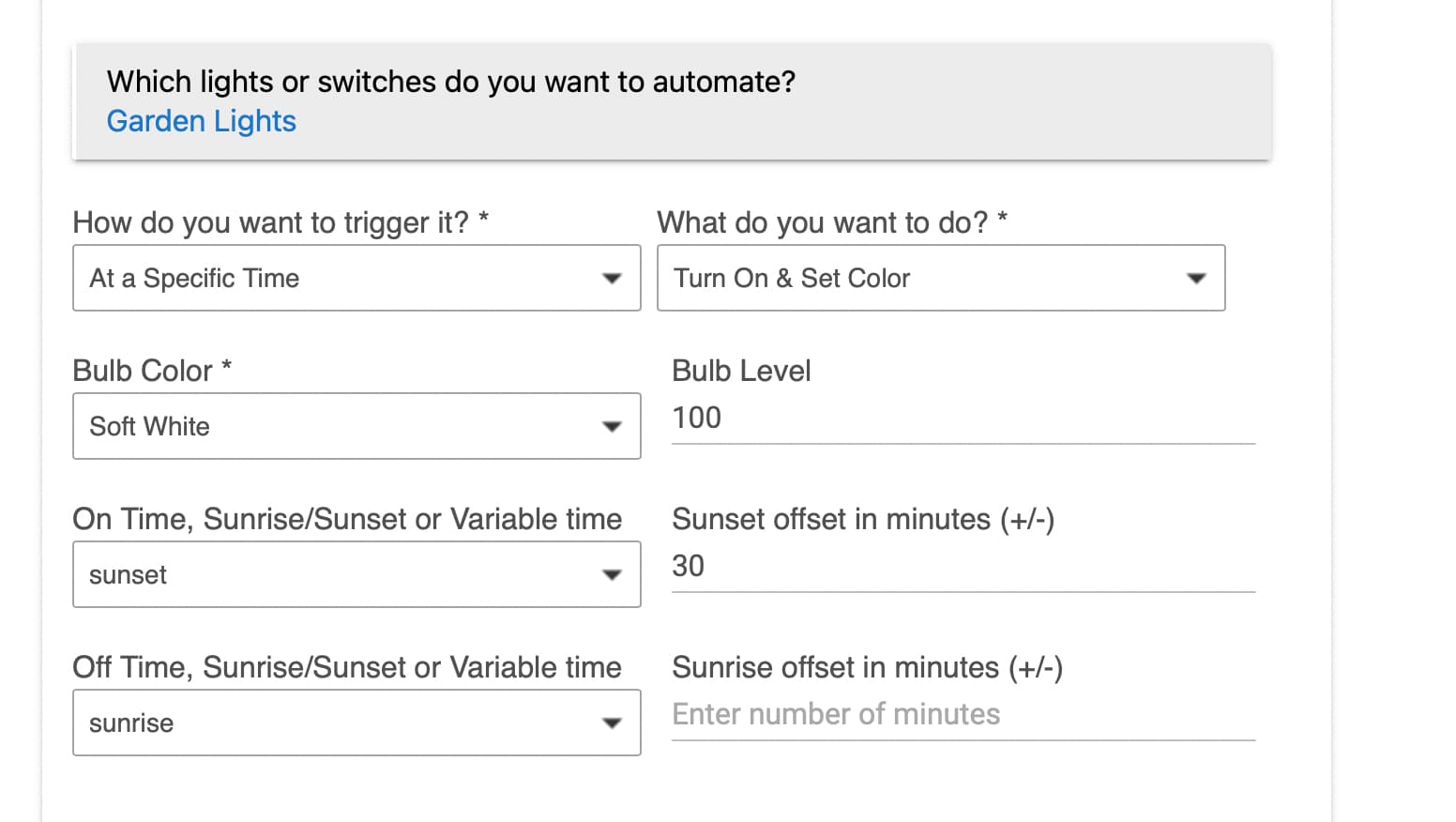This screenshot has height=822, width=1456.
Task: Click the arrow icon beside Turn On & Set Color
Action: pyautogui.click(x=1196, y=278)
